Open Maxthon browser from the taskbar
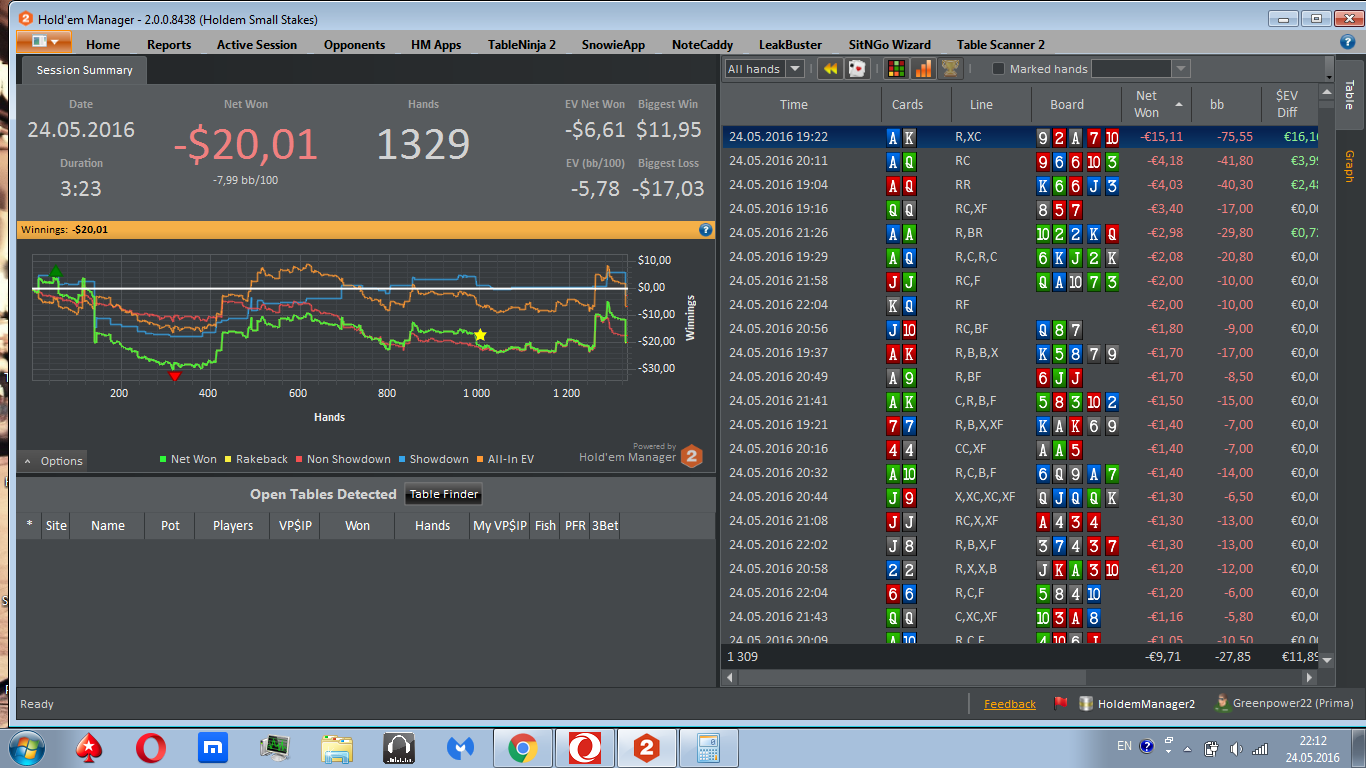Image resolution: width=1366 pixels, height=768 pixels. coord(212,747)
